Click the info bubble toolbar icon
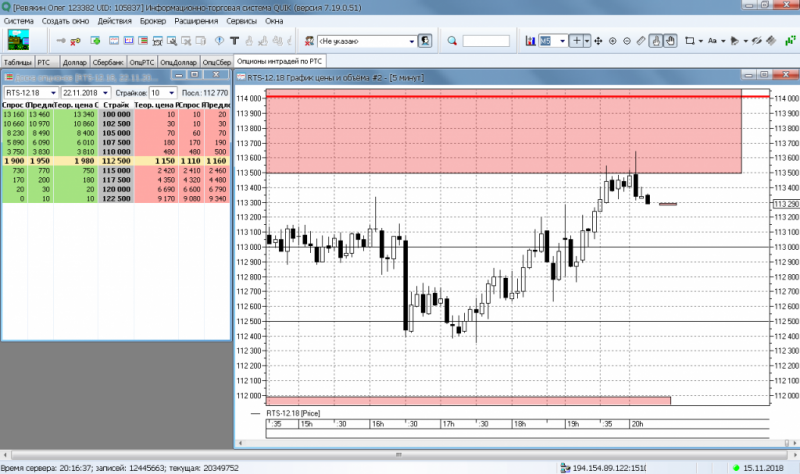 pyautogui.click(x=219, y=41)
